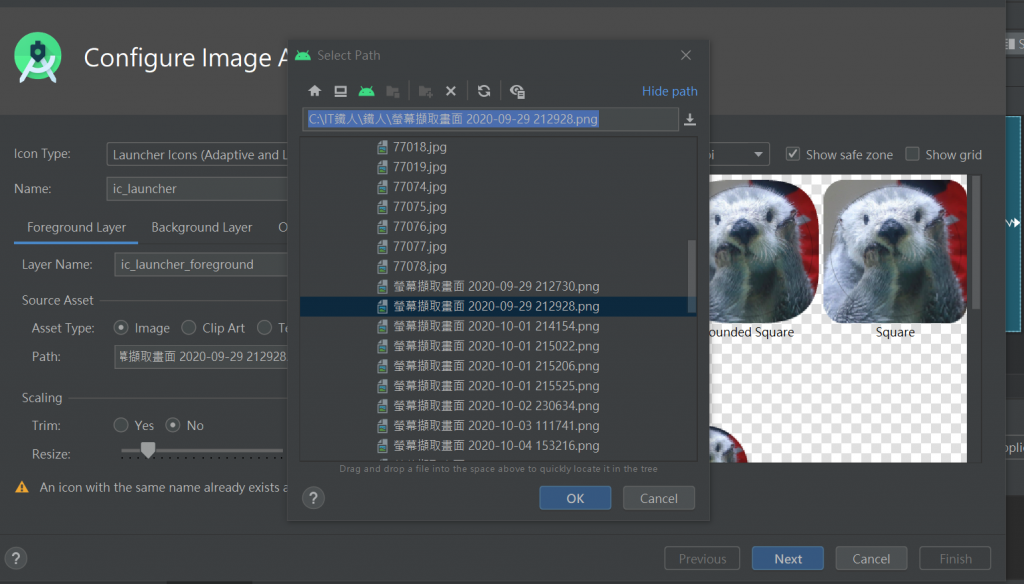Select Clip Art asset type radio
Viewport: 1024px width, 584px height.
pos(189,328)
